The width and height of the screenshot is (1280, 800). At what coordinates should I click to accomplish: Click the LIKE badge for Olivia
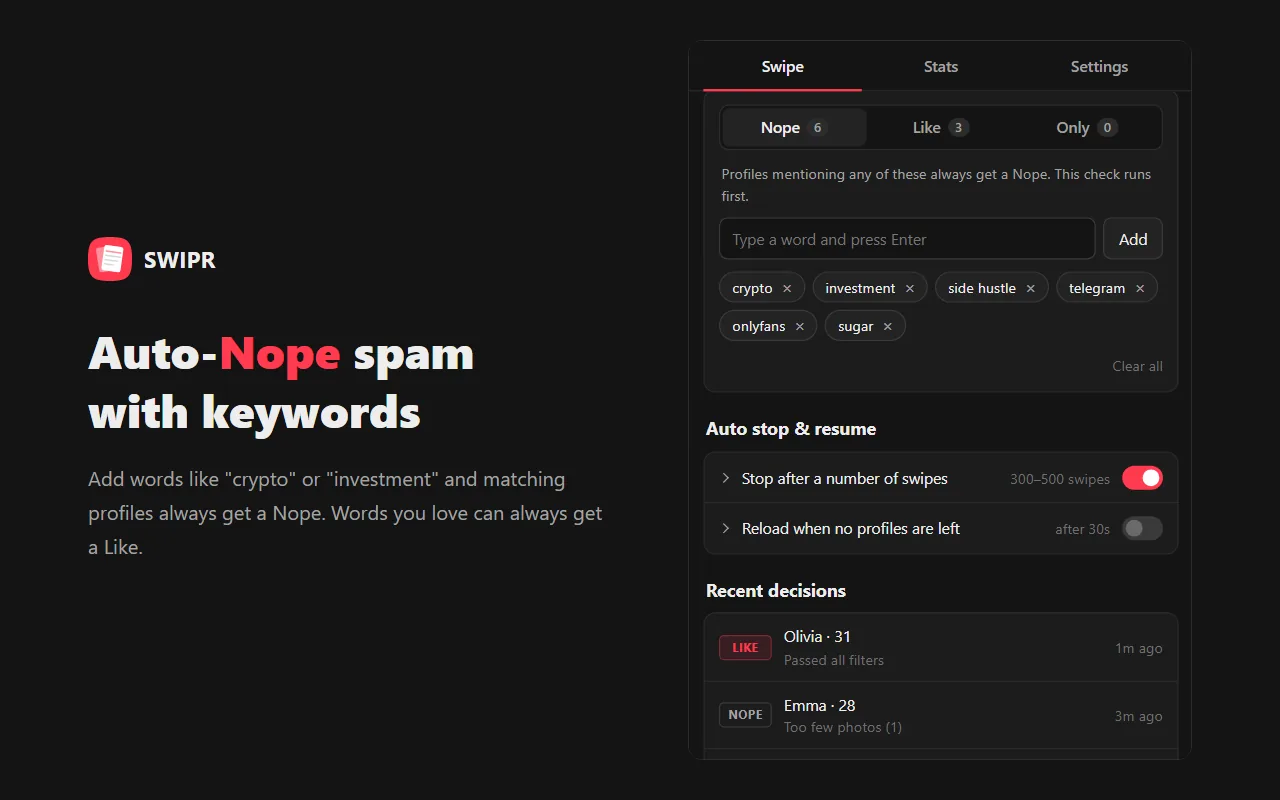point(745,647)
